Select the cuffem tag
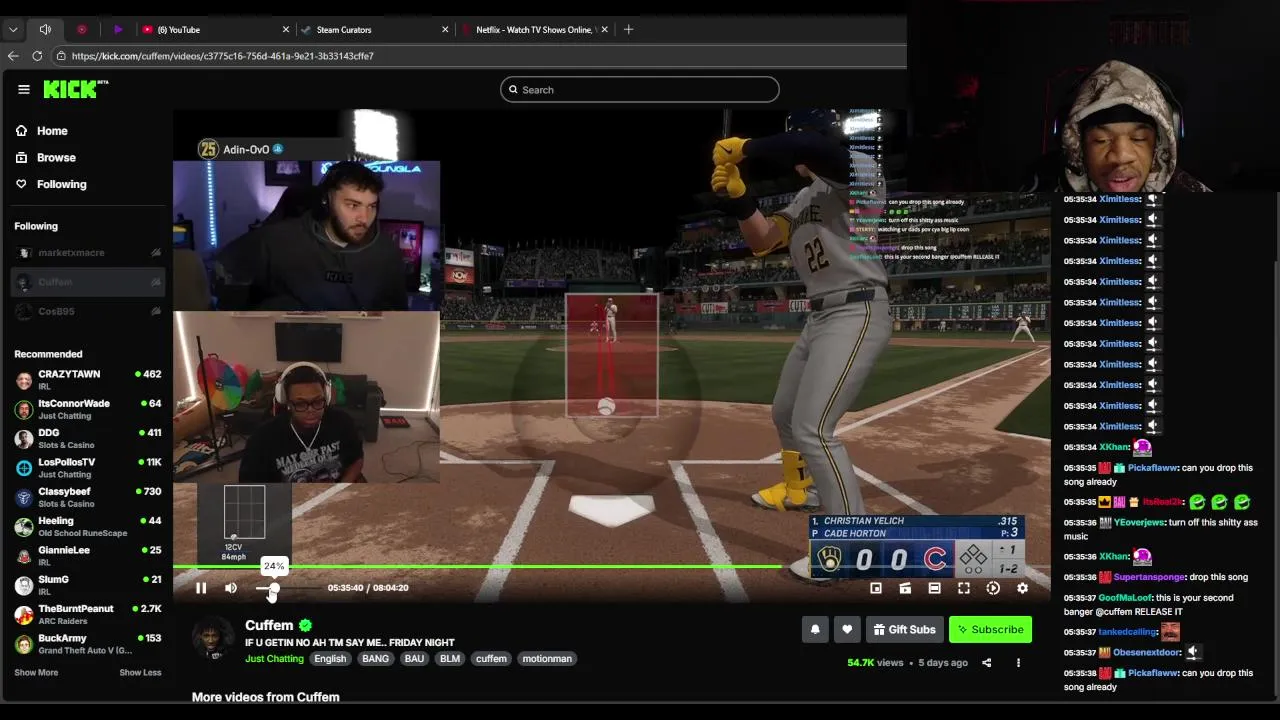 coord(491,658)
